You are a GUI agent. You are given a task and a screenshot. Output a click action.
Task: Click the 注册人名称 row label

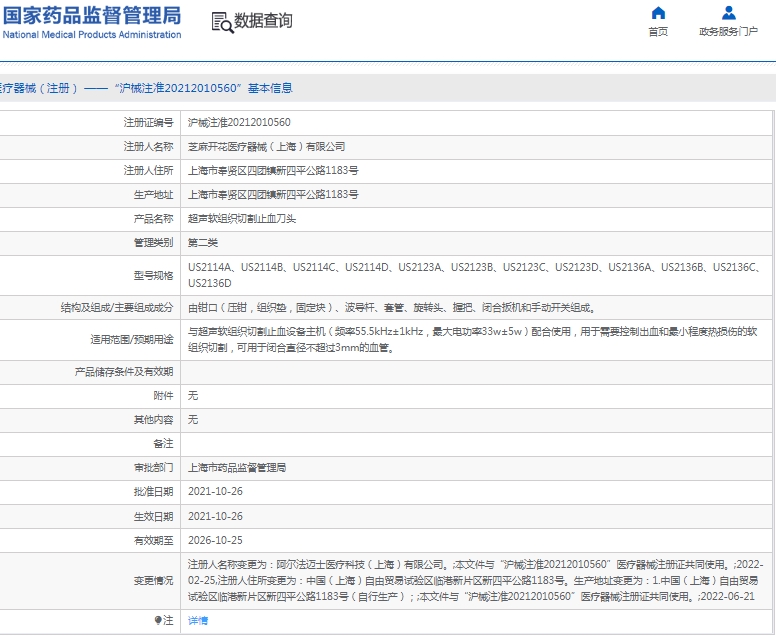148,147
